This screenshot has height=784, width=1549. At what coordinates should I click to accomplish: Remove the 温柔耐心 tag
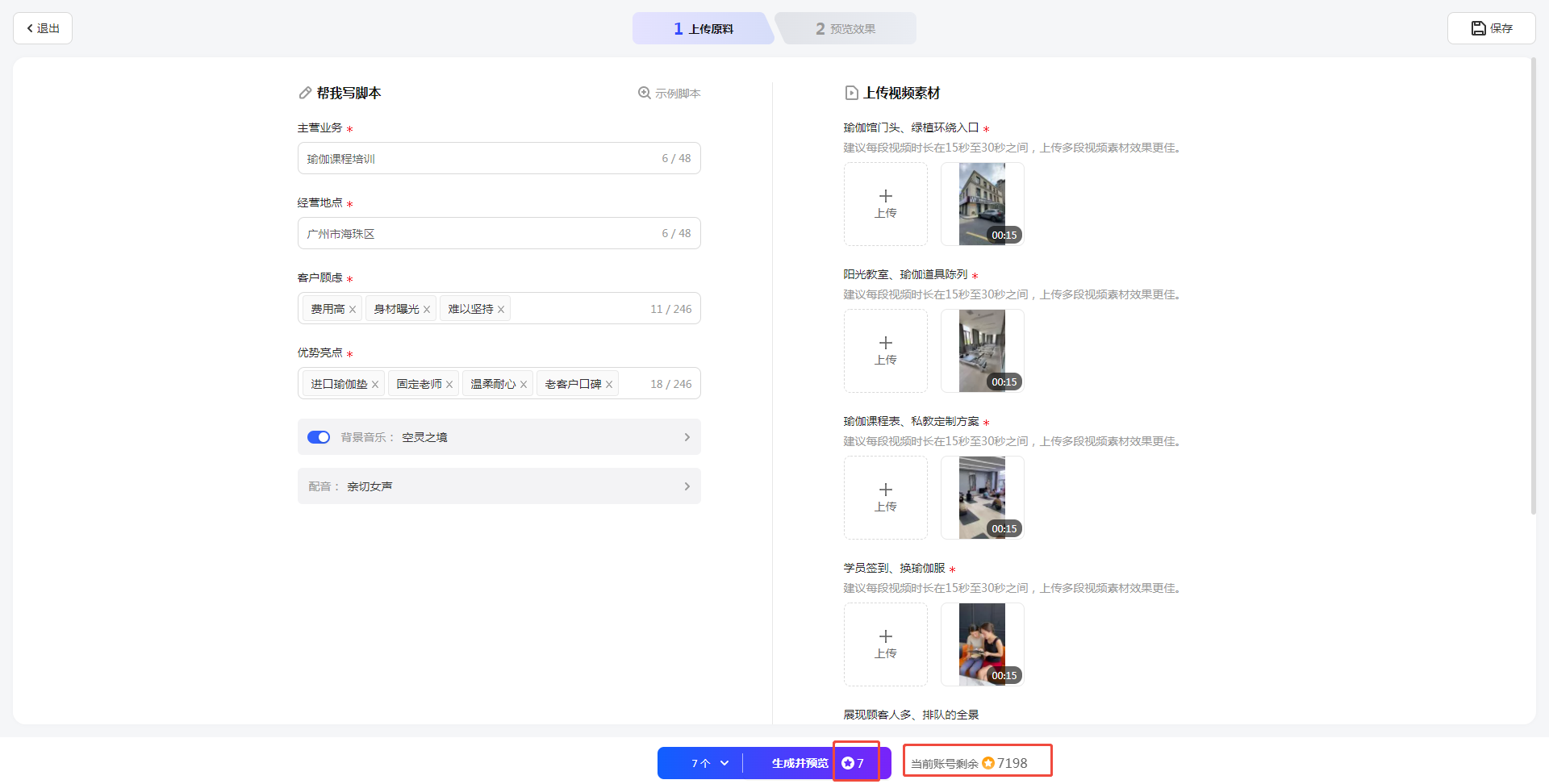coord(524,385)
